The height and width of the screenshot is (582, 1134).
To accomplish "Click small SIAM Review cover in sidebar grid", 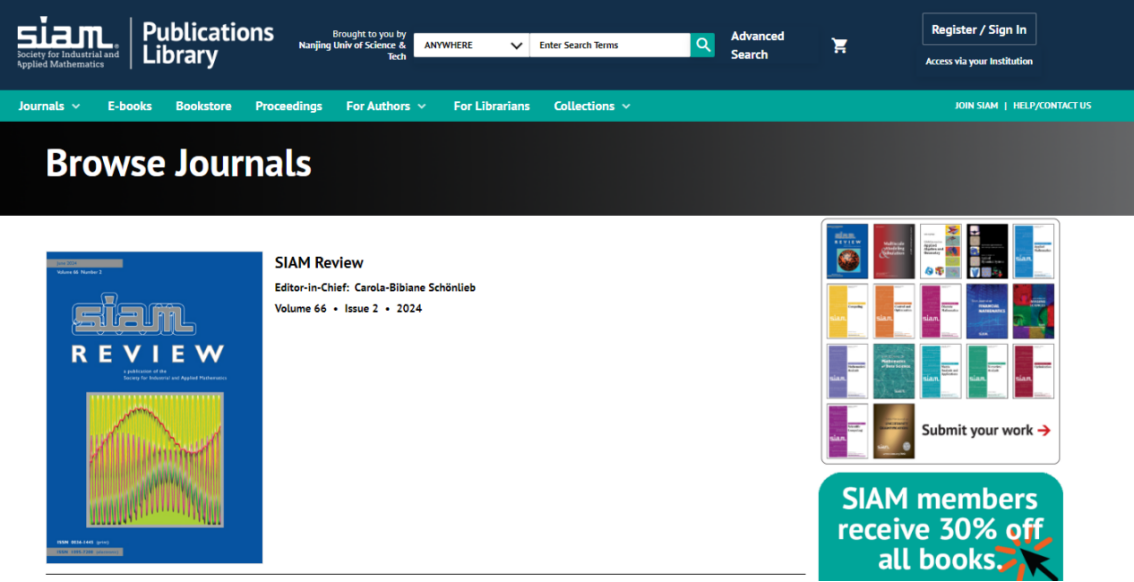I will click(x=847, y=251).
